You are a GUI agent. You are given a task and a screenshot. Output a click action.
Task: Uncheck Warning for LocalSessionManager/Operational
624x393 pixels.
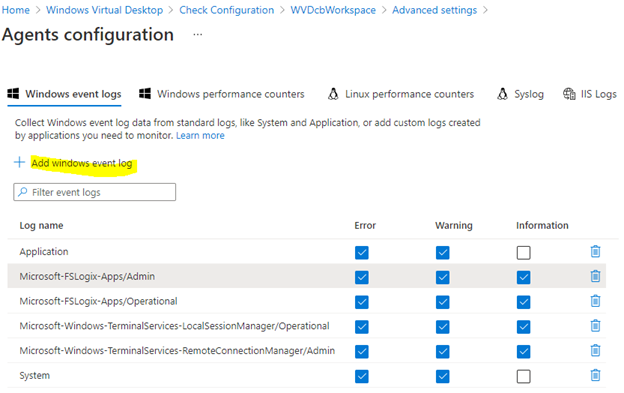point(443,327)
